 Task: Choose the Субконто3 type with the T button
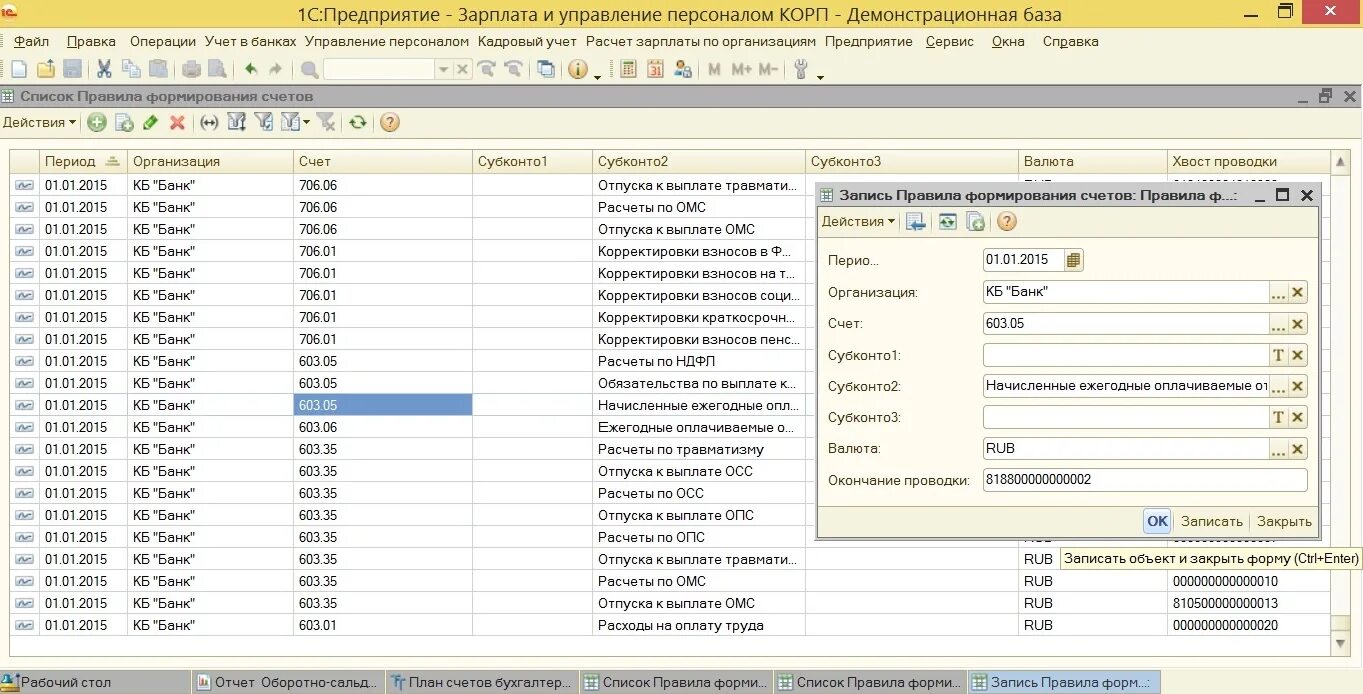click(x=1278, y=417)
